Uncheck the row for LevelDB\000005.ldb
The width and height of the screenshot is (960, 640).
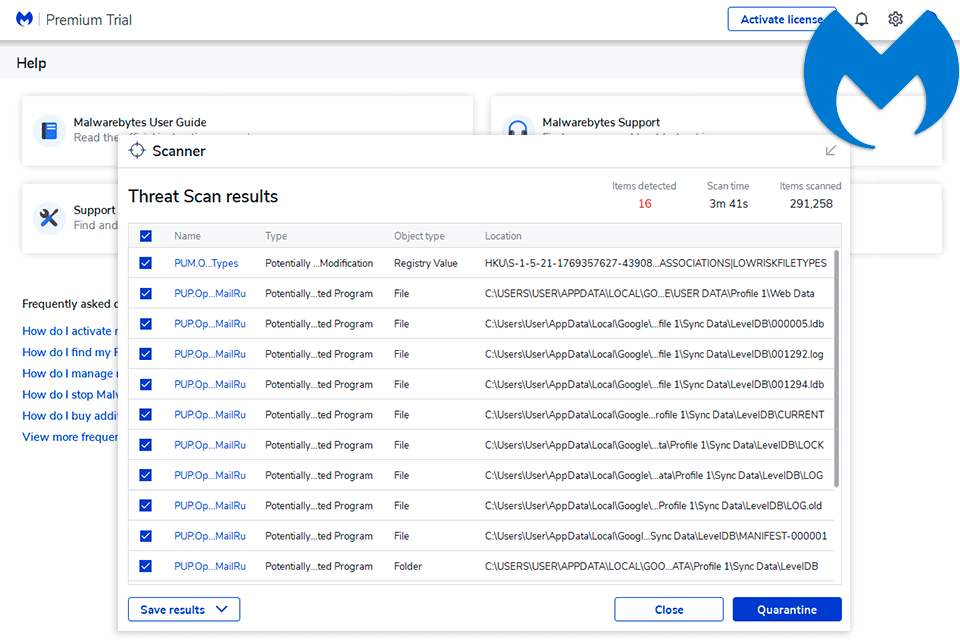click(146, 323)
